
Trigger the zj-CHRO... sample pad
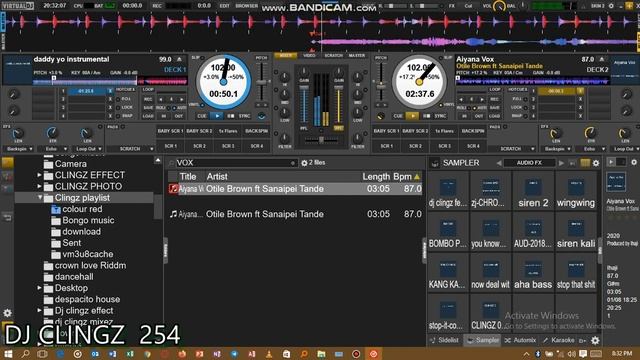(490, 191)
